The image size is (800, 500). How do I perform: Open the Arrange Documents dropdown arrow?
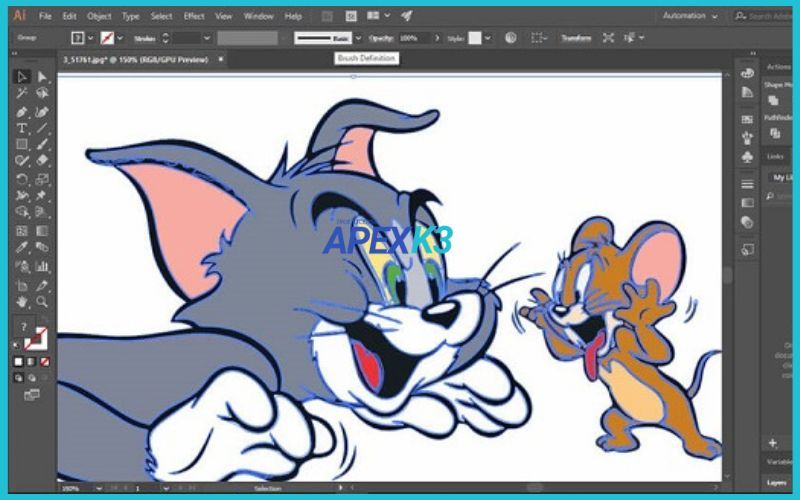point(387,16)
